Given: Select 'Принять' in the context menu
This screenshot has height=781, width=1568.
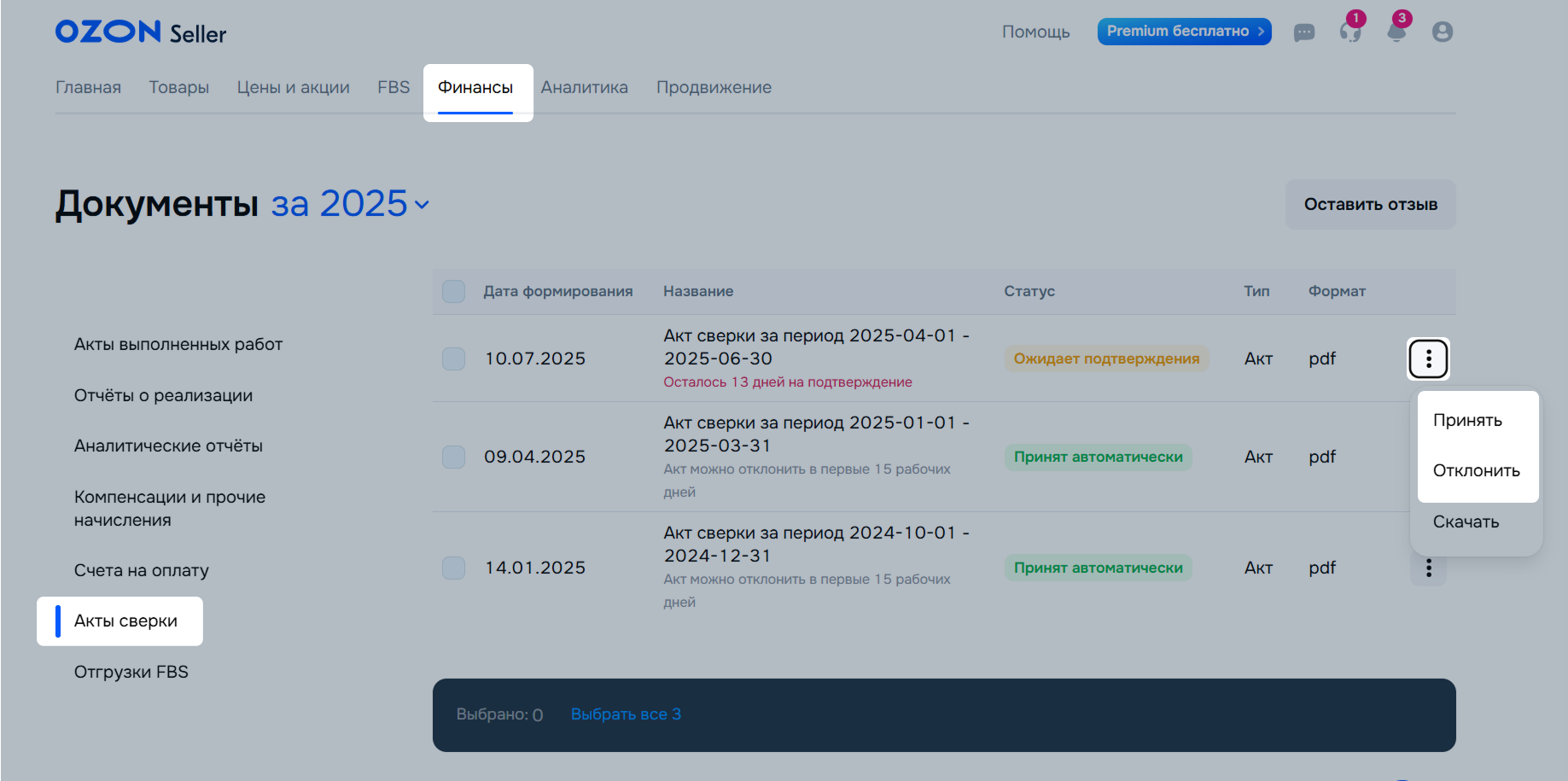Looking at the screenshot, I should click(1467, 420).
